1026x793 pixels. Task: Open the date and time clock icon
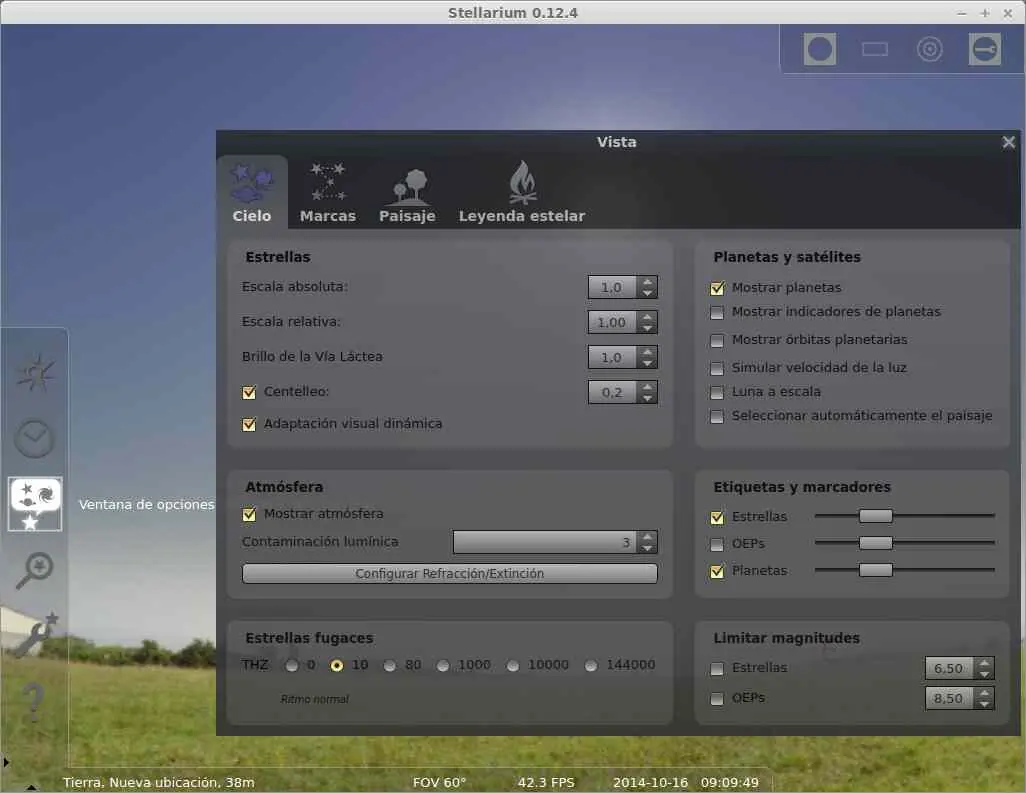pos(35,438)
